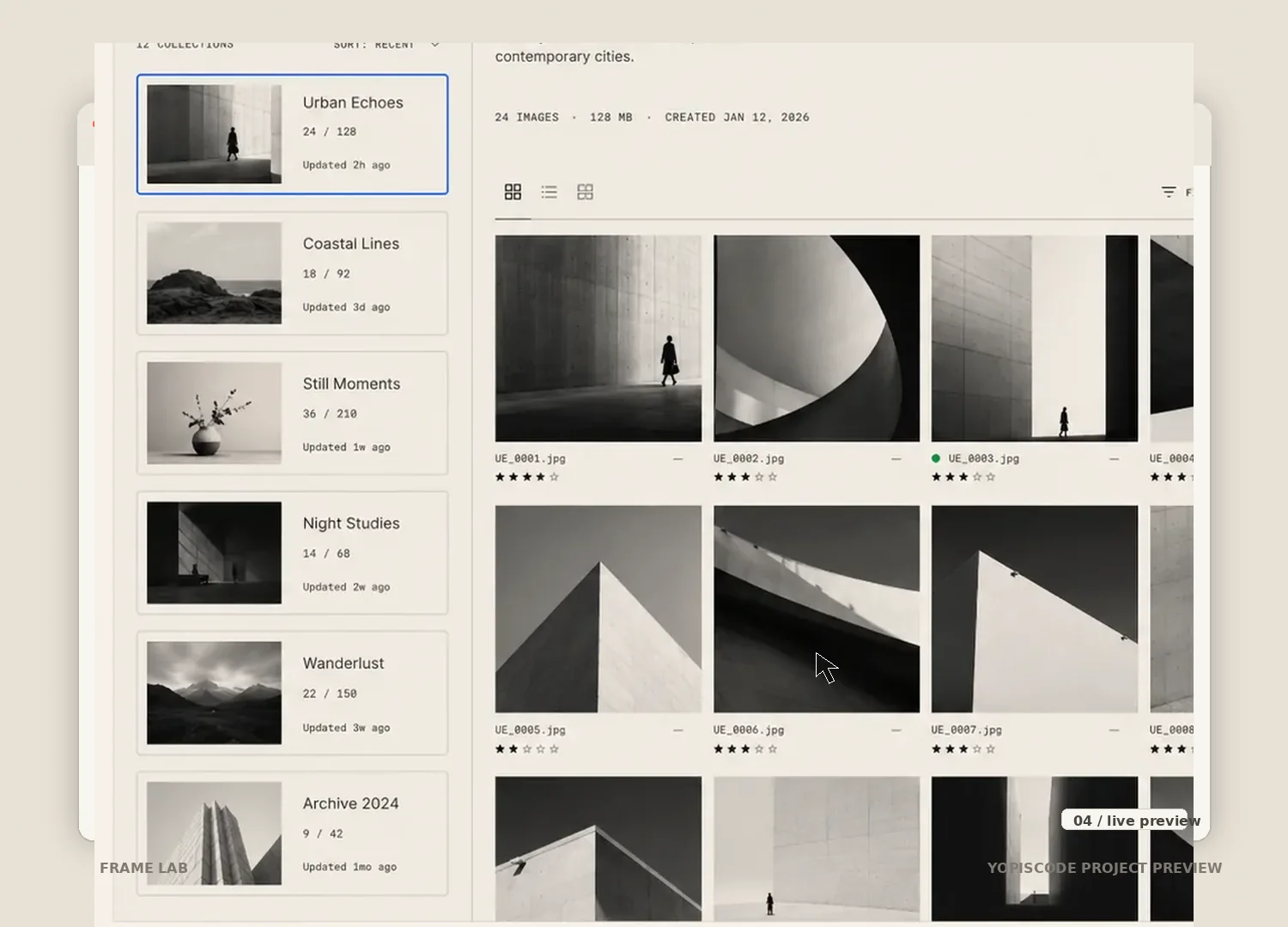The height and width of the screenshot is (927, 1288).
Task: Click the dash icon beside UE_0006.jpg
Action: [x=896, y=730]
